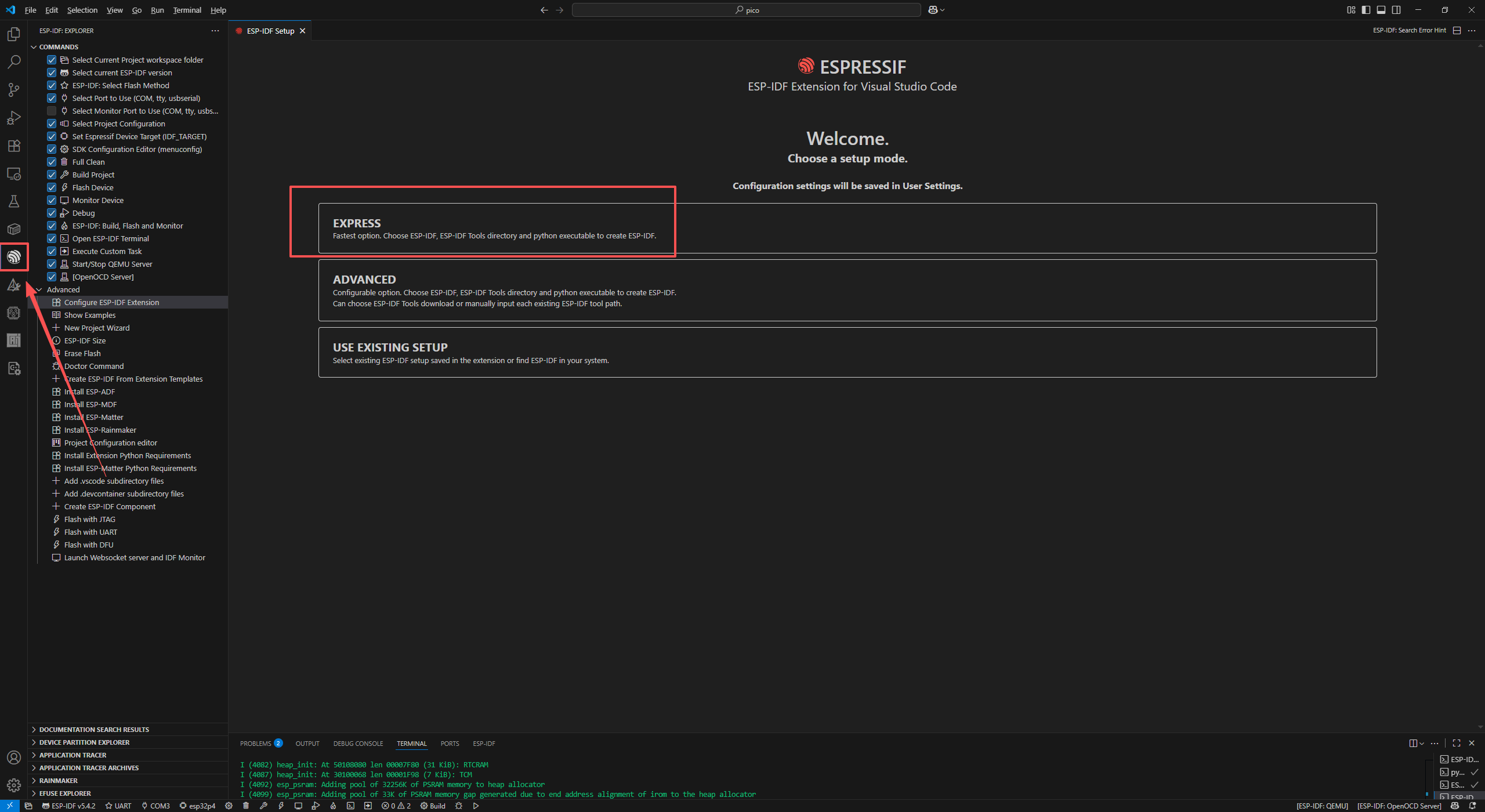This screenshot has height=812, width=1485.
Task: Click the Flash lightning icon in status bar
Action: [281, 806]
